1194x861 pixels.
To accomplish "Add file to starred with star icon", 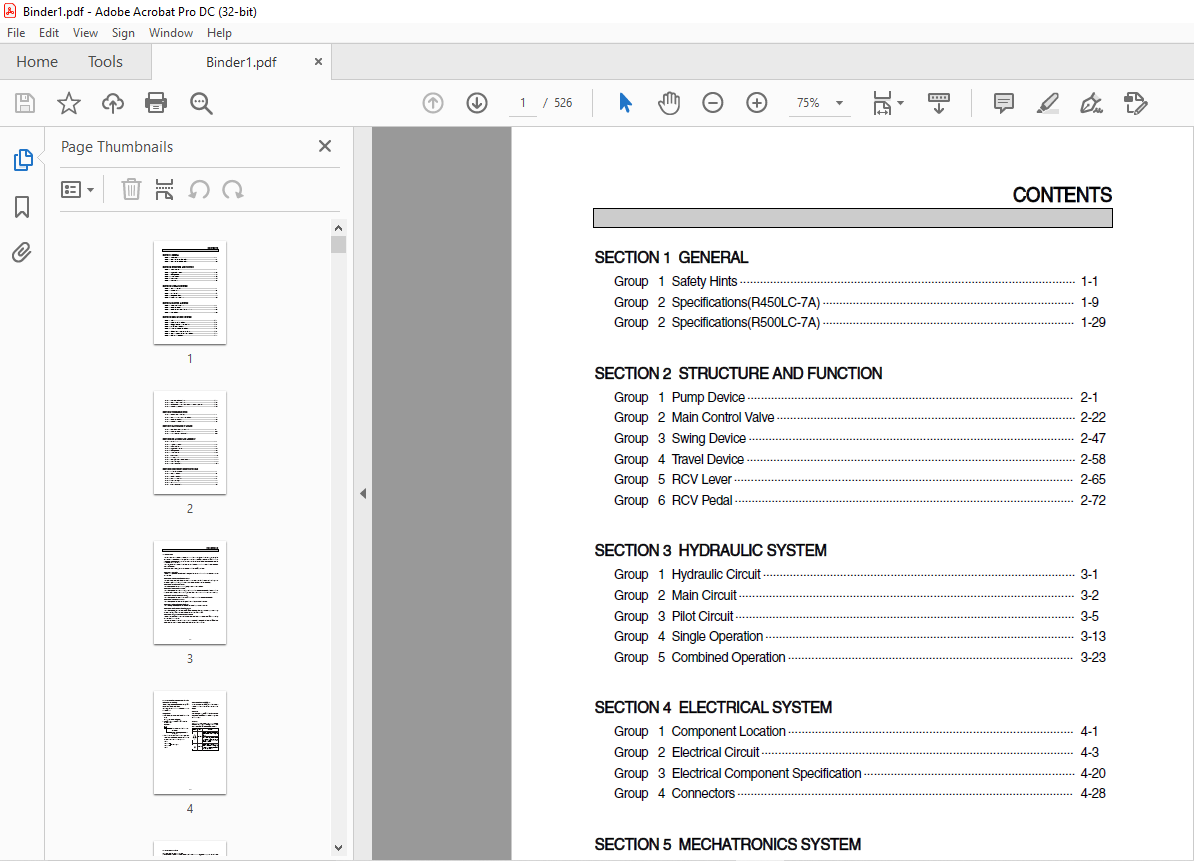I will tap(69, 103).
